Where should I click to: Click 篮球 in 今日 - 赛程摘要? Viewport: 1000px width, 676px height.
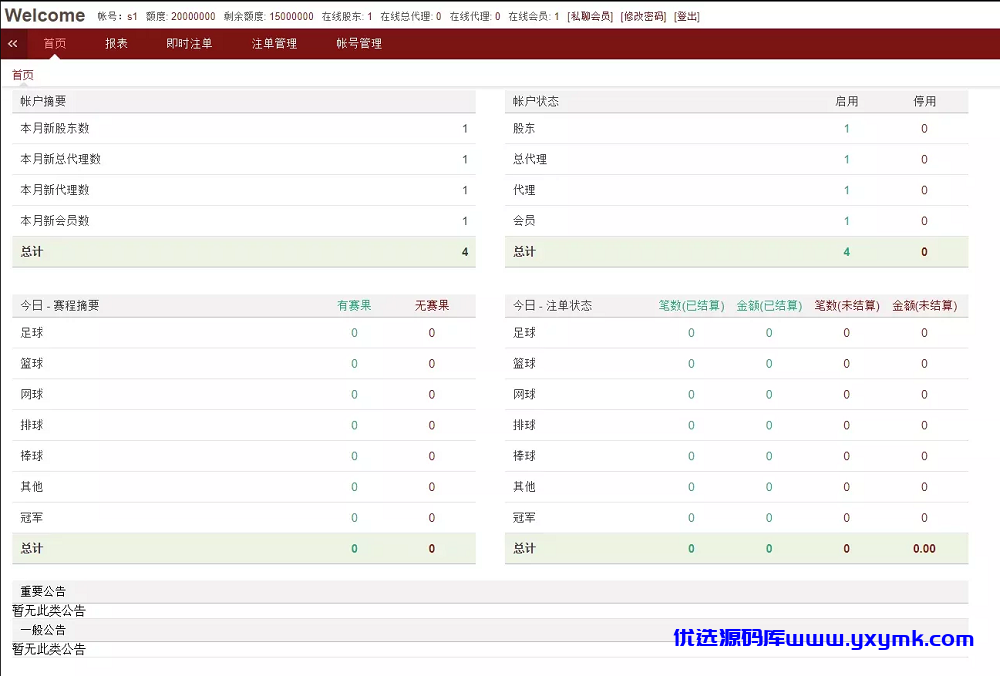pyautogui.click(x=32, y=364)
